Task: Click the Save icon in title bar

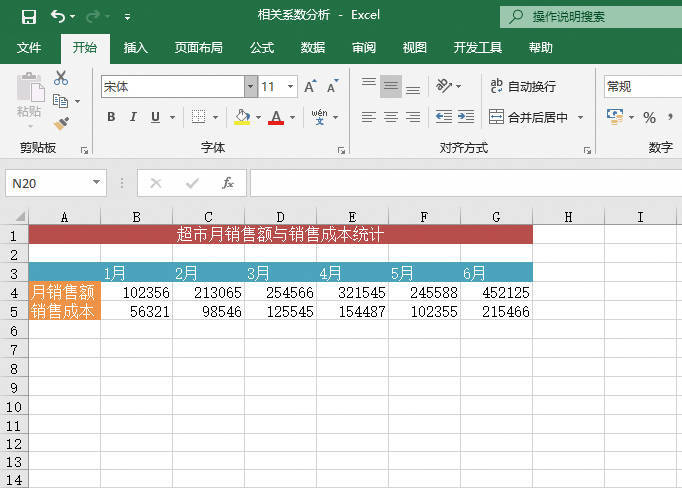Action: (28, 17)
